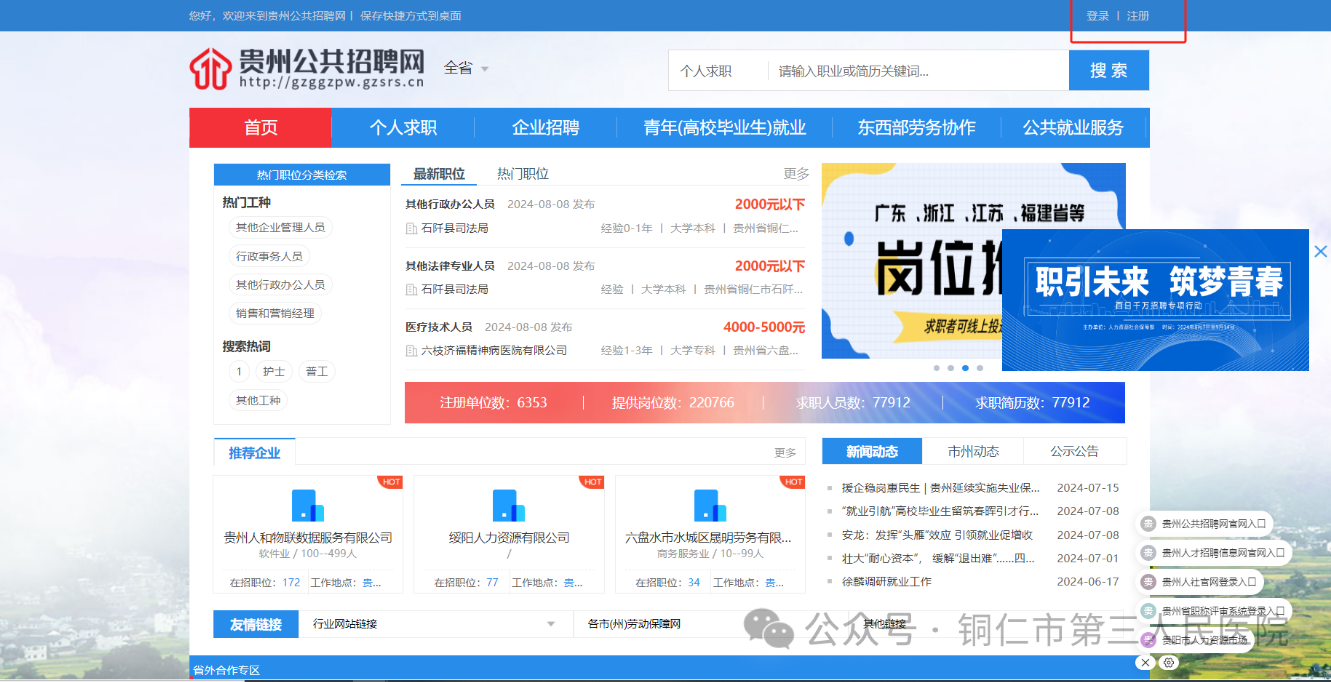Click the 搜索 search button

[1108, 71]
